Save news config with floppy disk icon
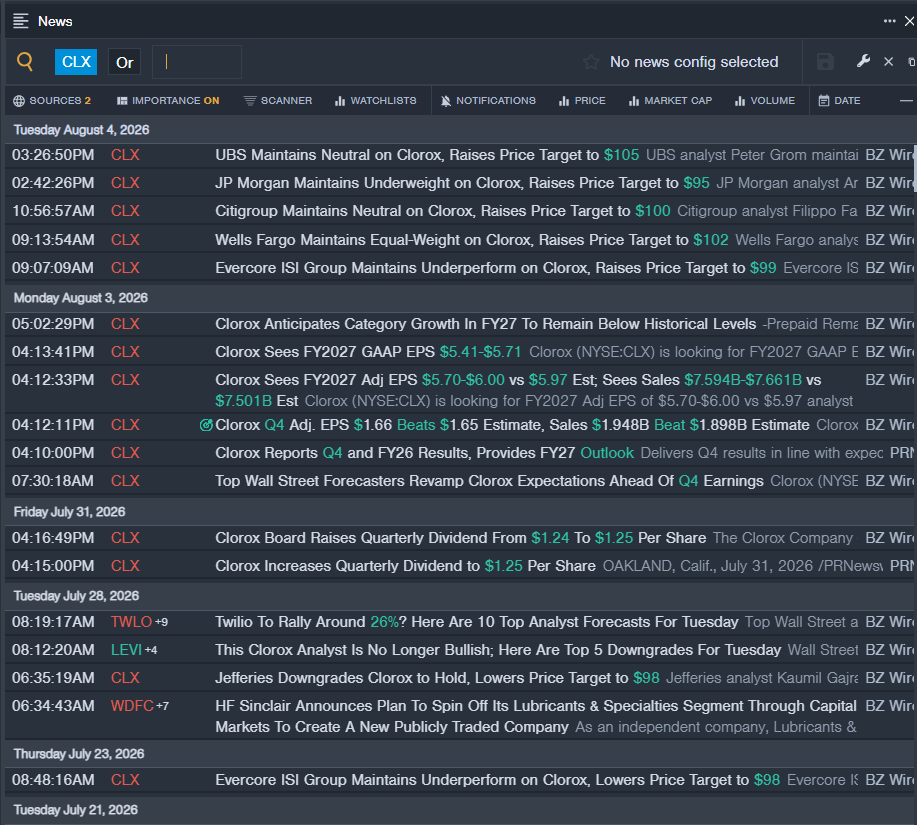 (x=825, y=62)
